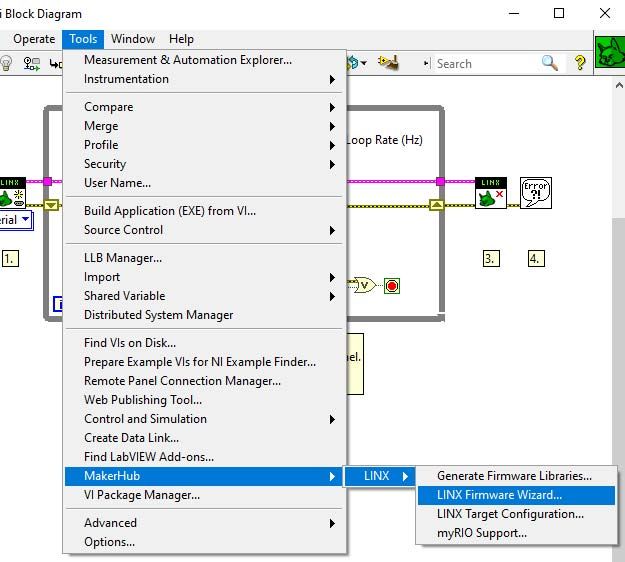625x562 pixels.
Task: Open VI Package Manager
Action: (204, 495)
